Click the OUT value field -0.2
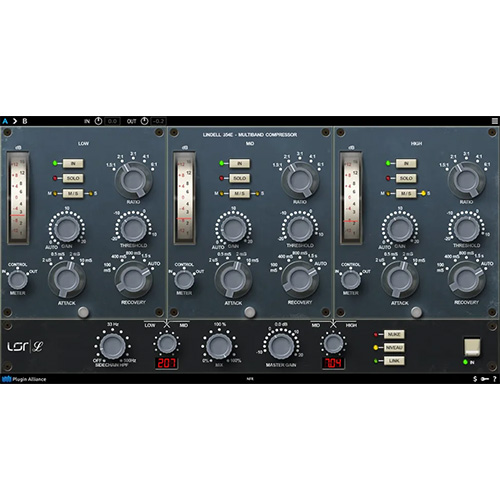This screenshot has height=500, width=500. [158, 121]
